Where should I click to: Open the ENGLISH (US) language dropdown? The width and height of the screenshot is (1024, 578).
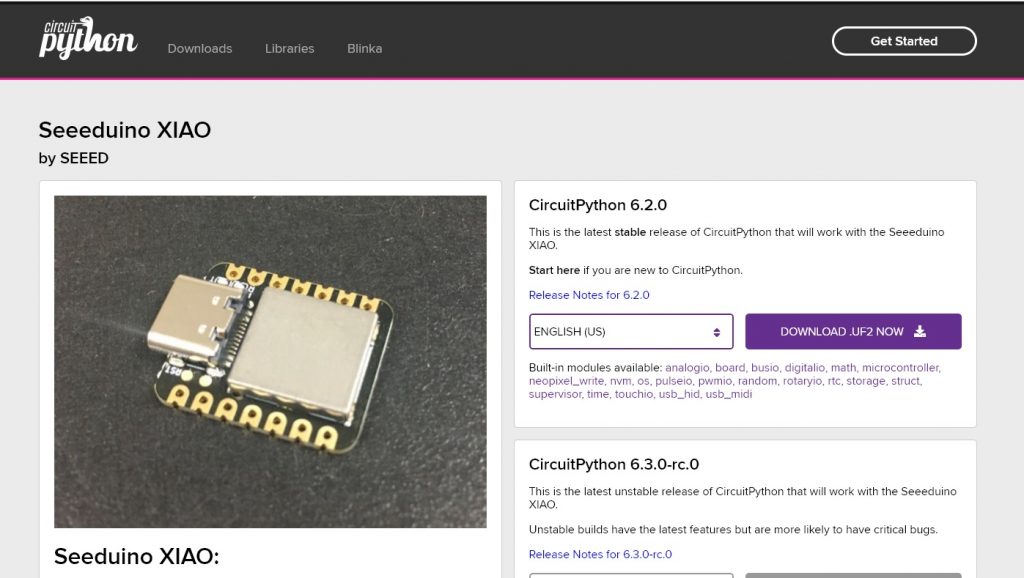[x=631, y=332]
